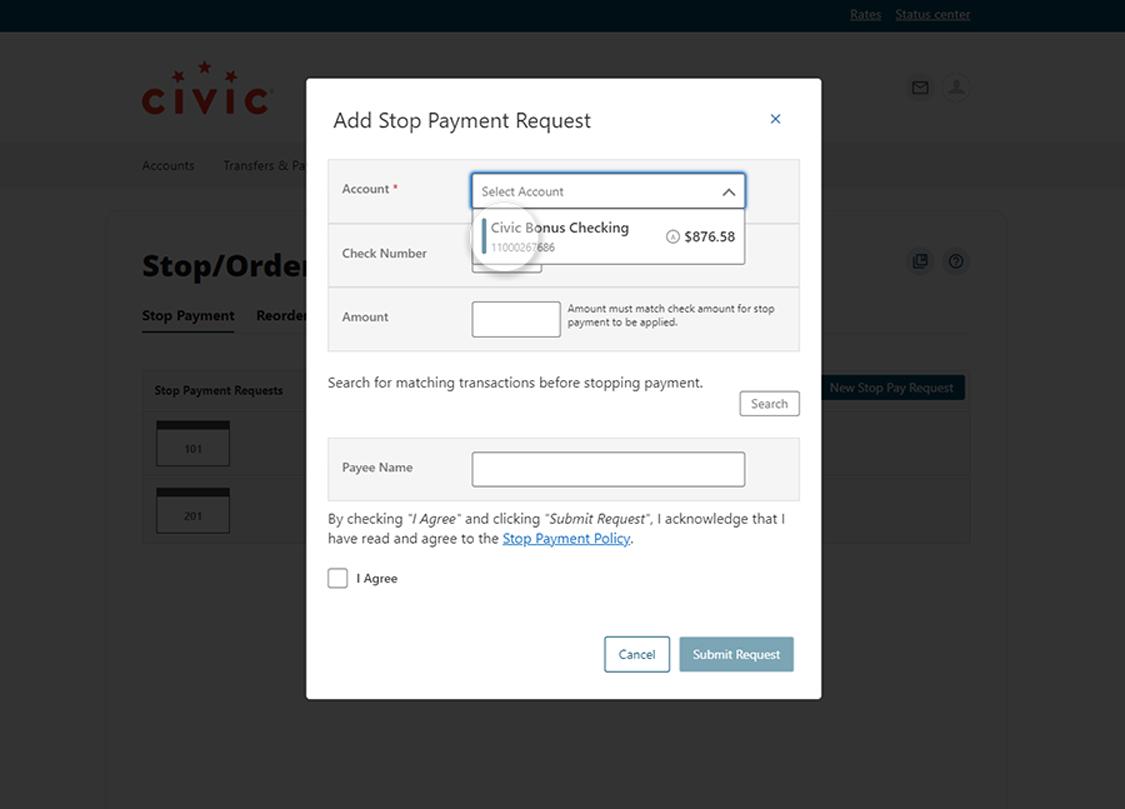Open the Accounts menu
Viewport: 1125px width, 809px height.
coord(168,166)
